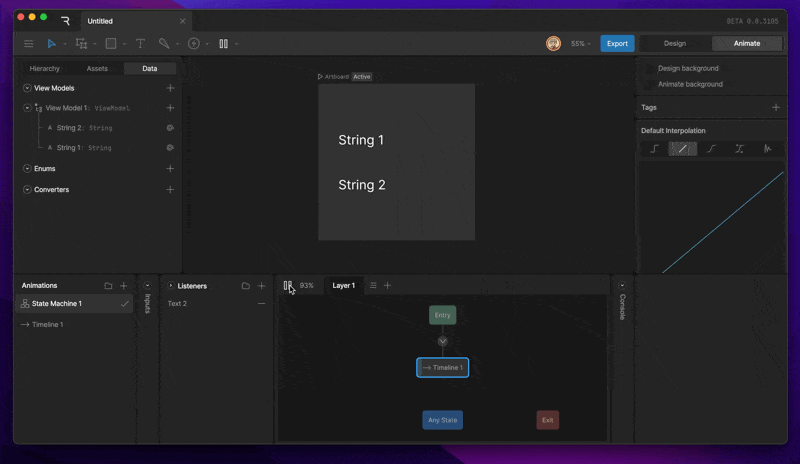Click the Export button
Screen dimensions: 800x464
pyautogui.click(x=617, y=43)
